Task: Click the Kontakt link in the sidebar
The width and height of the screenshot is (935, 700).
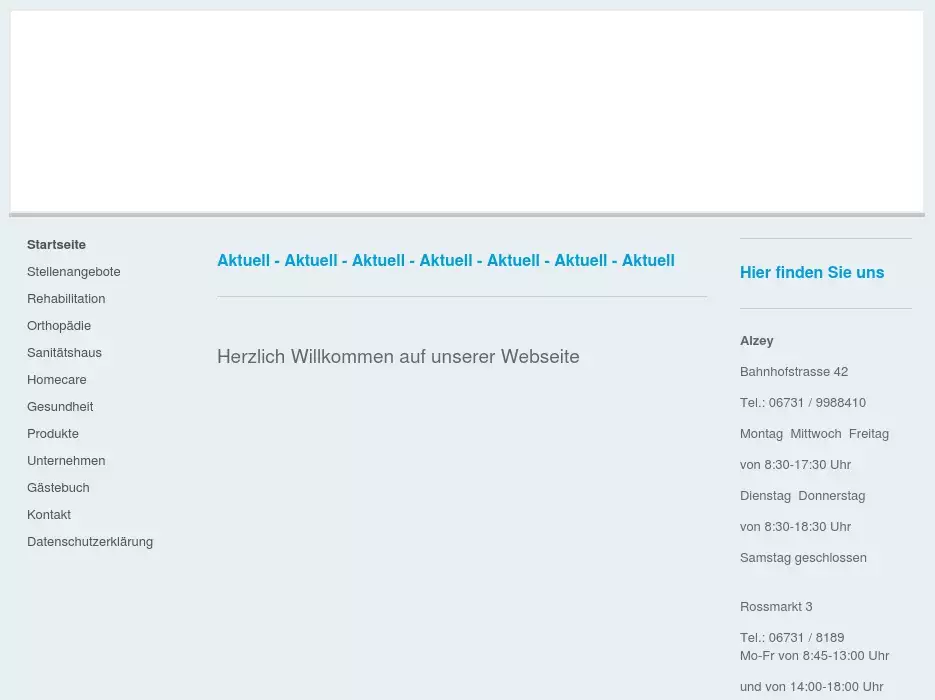Action: coord(49,515)
